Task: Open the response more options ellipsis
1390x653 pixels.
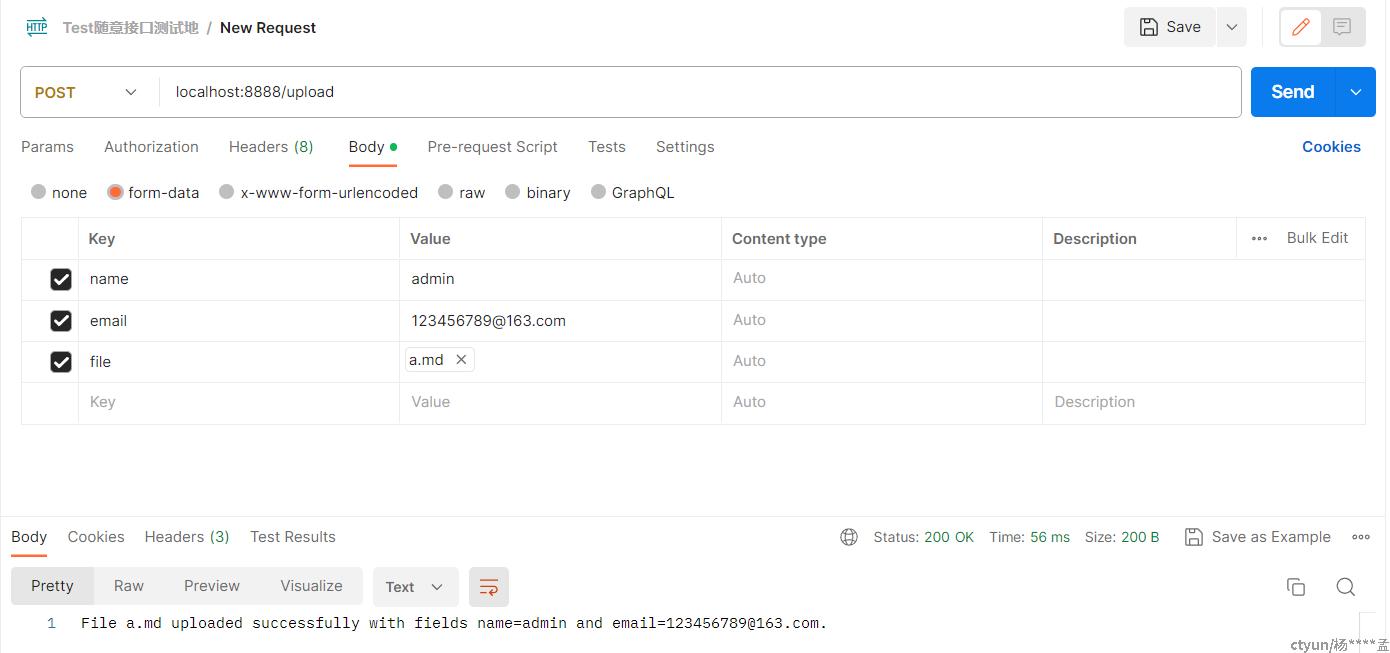Action: pos(1361,537)
